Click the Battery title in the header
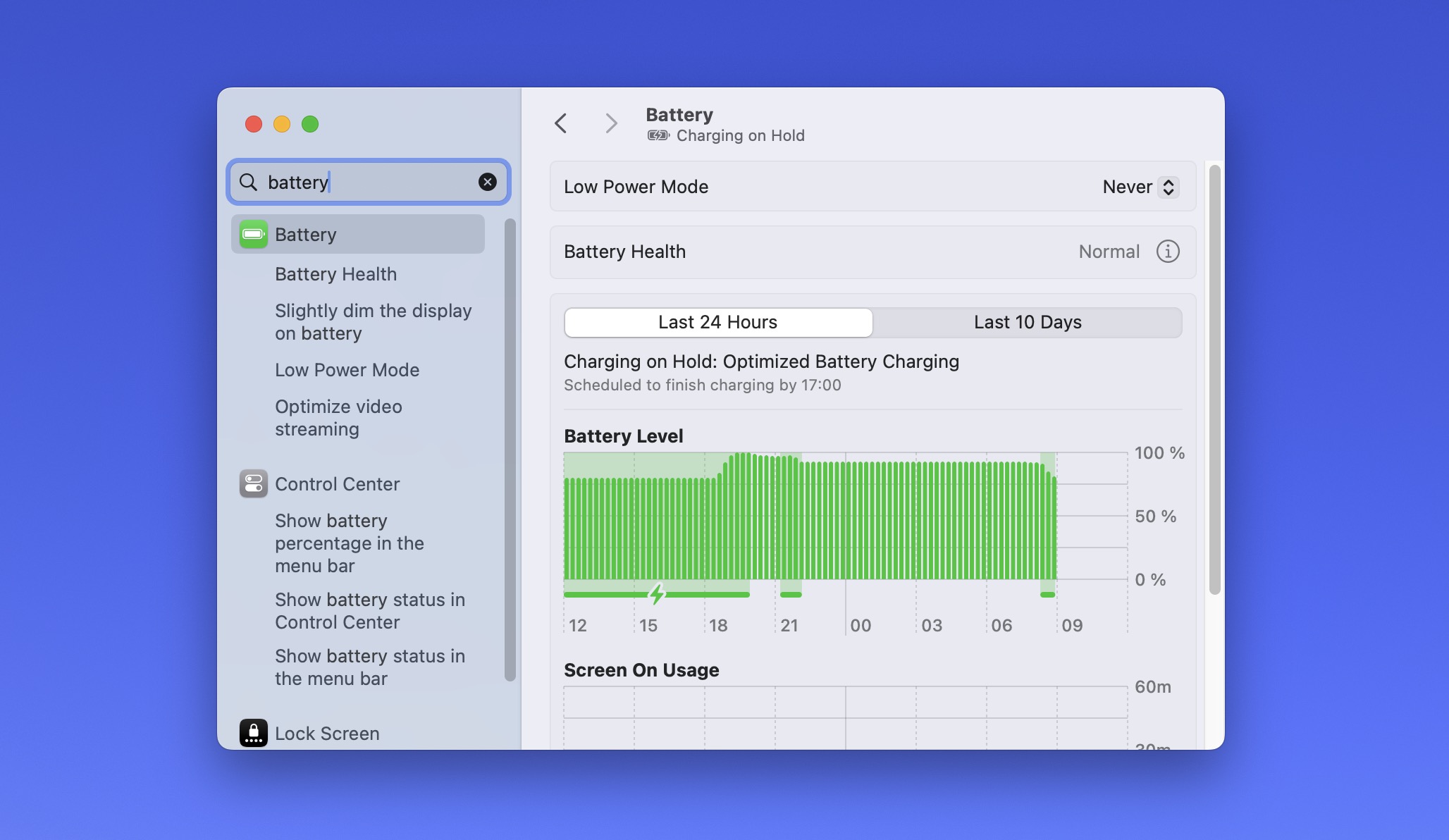The height and width of the screenshot is (840, 1449). pos(679,115)
